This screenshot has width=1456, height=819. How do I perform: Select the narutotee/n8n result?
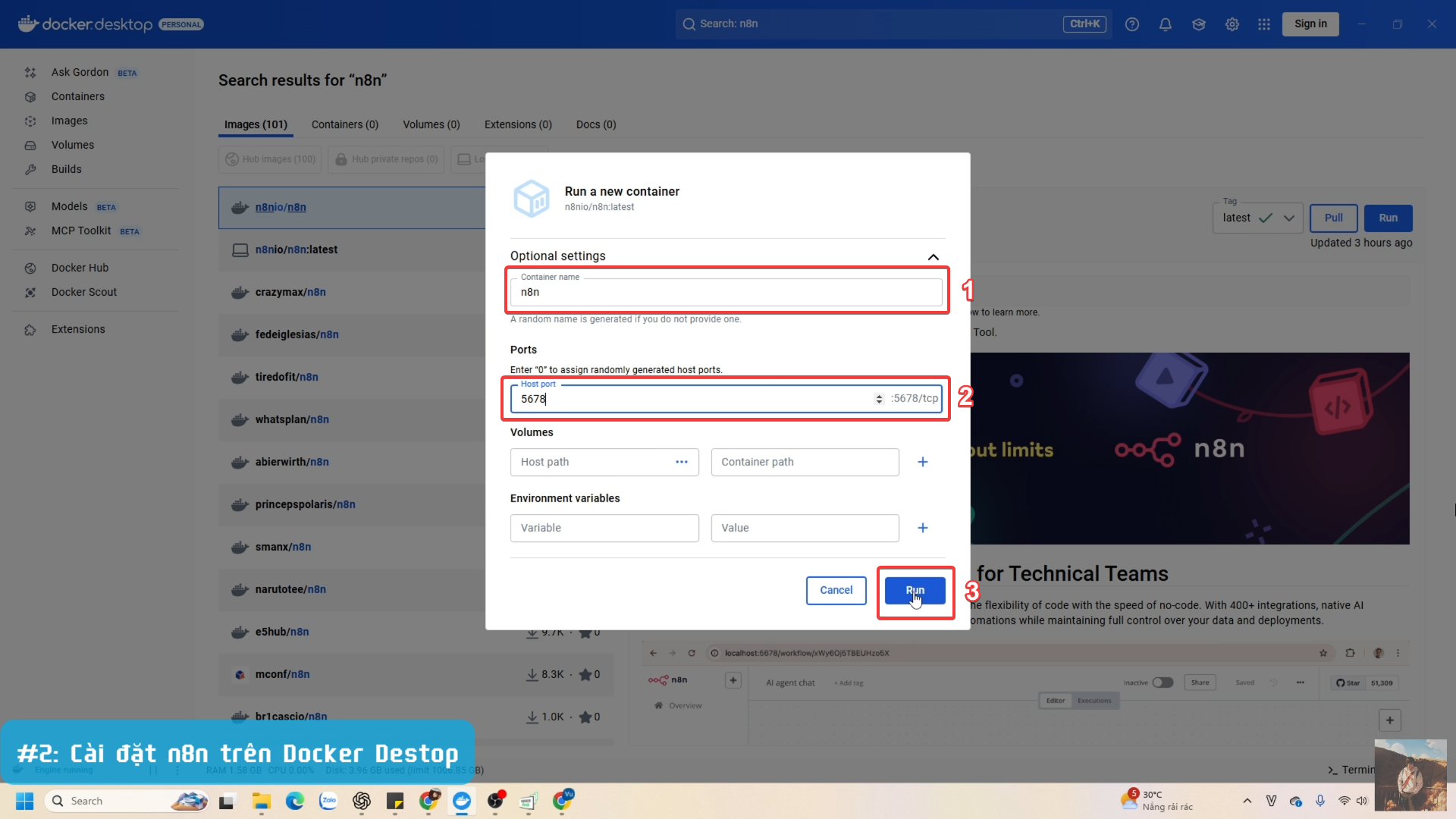[x=352, y=589]
